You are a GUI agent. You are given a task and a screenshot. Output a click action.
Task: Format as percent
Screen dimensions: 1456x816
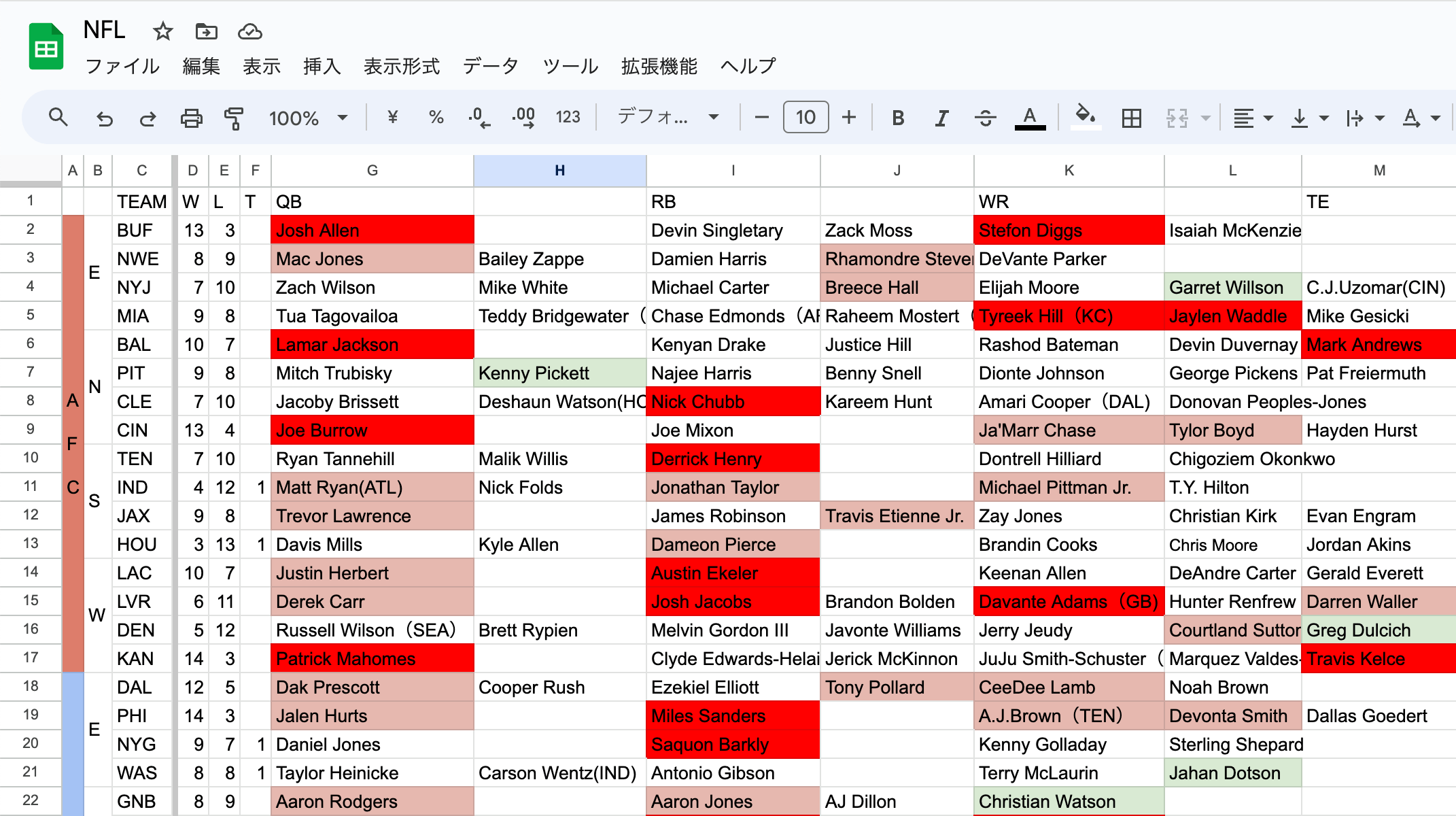(436, 118)
